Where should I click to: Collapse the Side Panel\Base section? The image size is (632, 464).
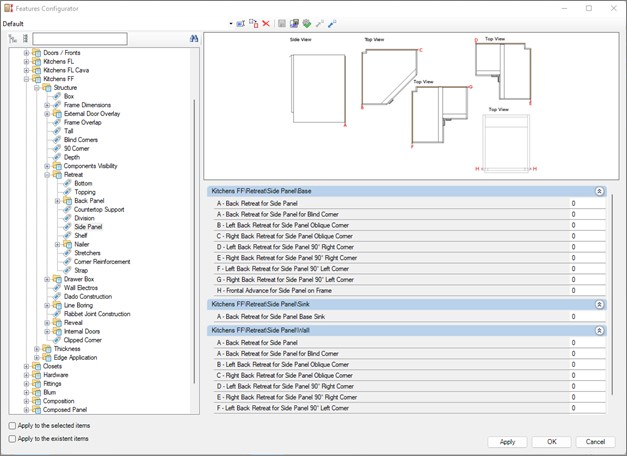point(599,190)
